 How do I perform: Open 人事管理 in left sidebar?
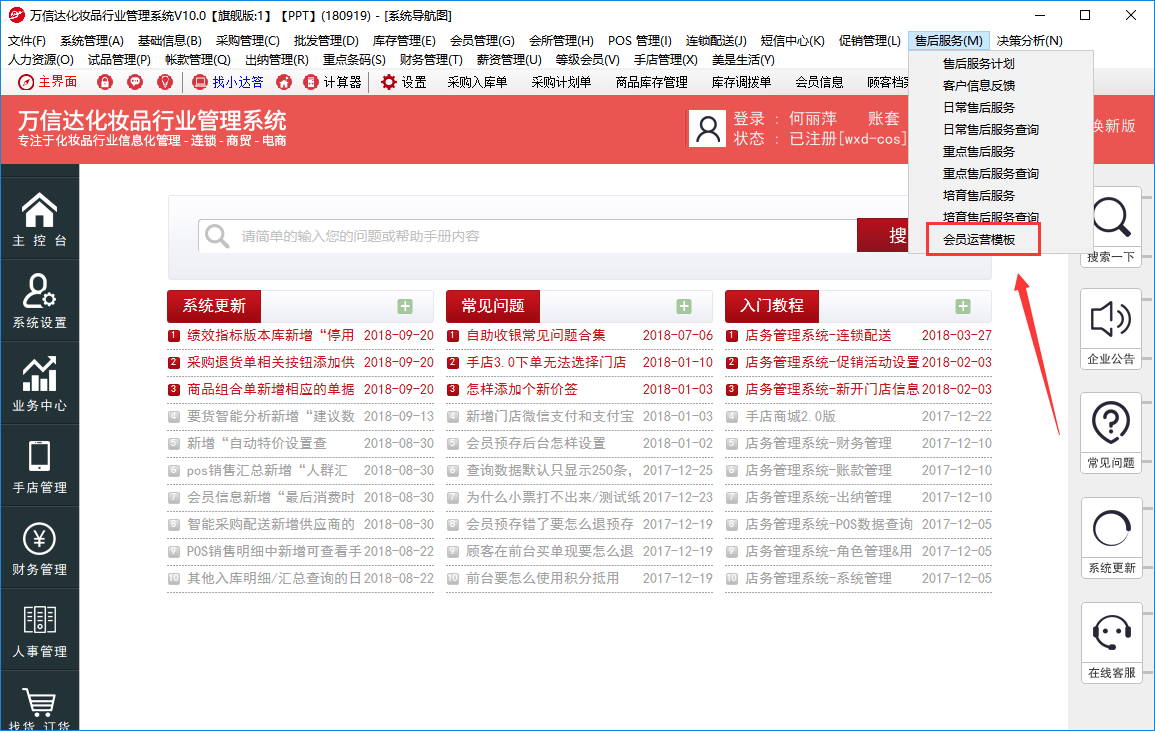(40, 632)
